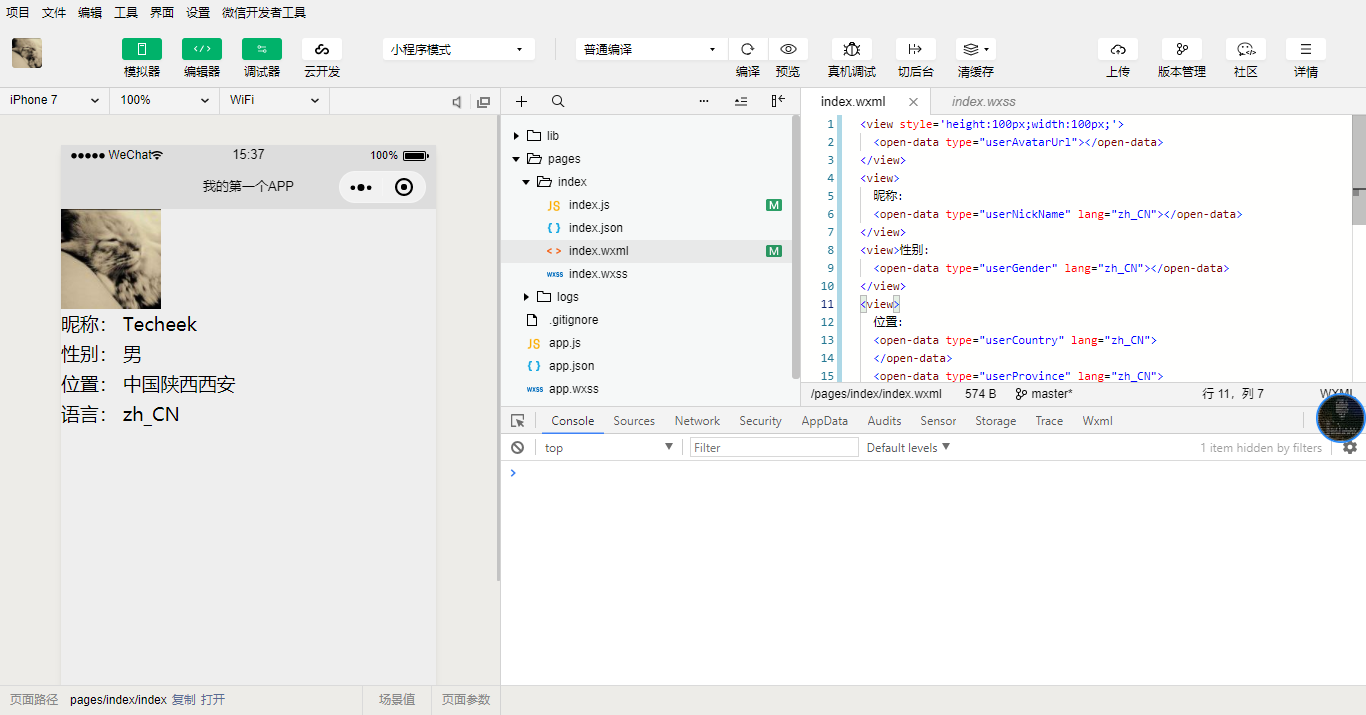The height and width of the screenshot is (715, 1366).
Task: Expand the logs folder
Action: click(x=567, y=297)
